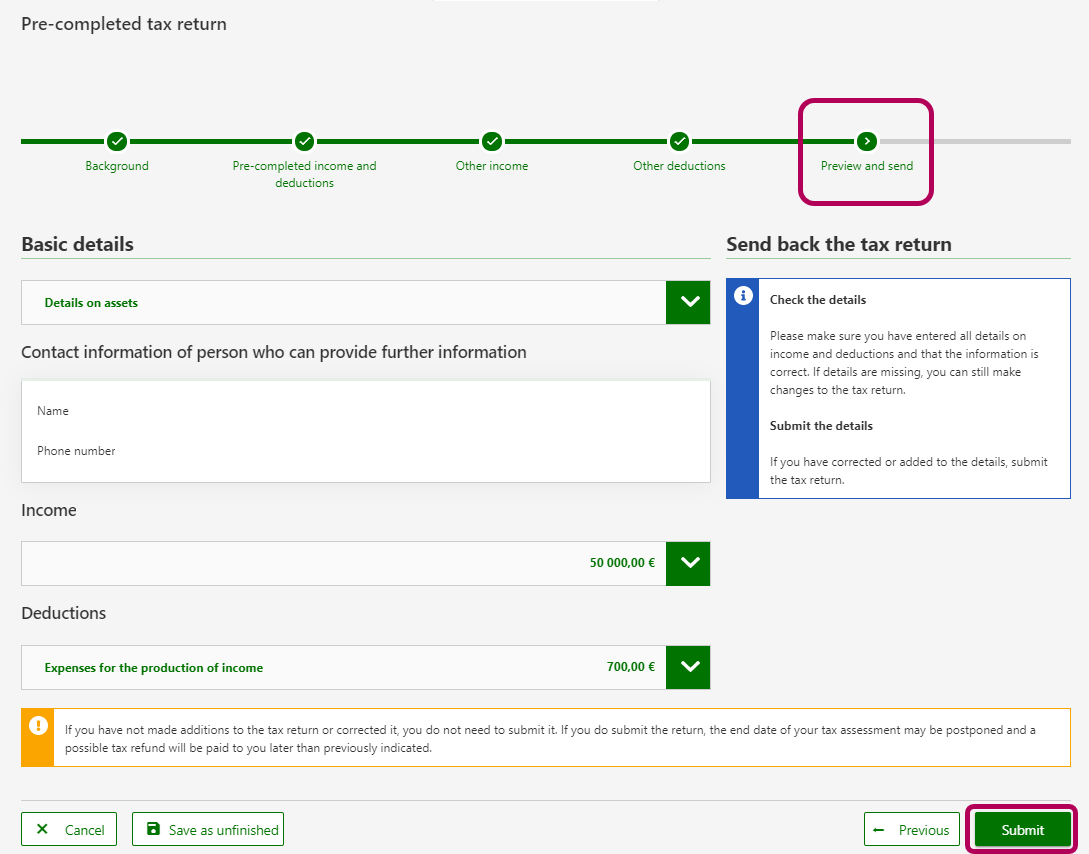Go to the Background step label
The width and height of the screenshot is (1089, 854).
pyautogui.click(x=117, y=166)
